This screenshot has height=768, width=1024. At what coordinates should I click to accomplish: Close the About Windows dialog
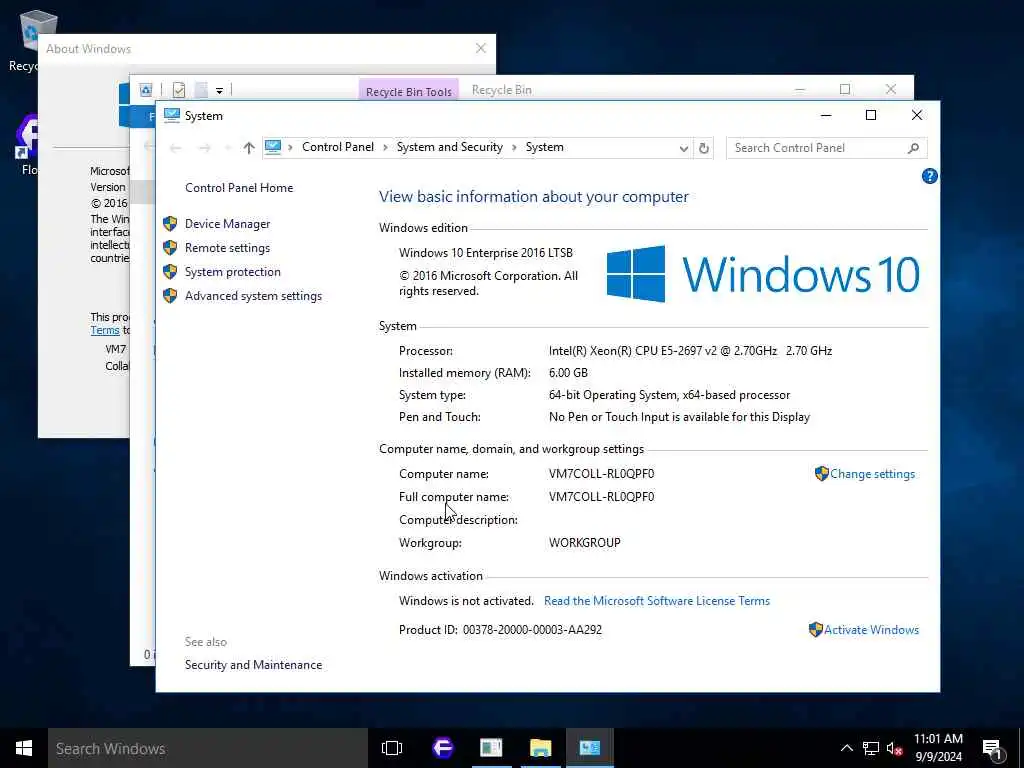point(481,48)
